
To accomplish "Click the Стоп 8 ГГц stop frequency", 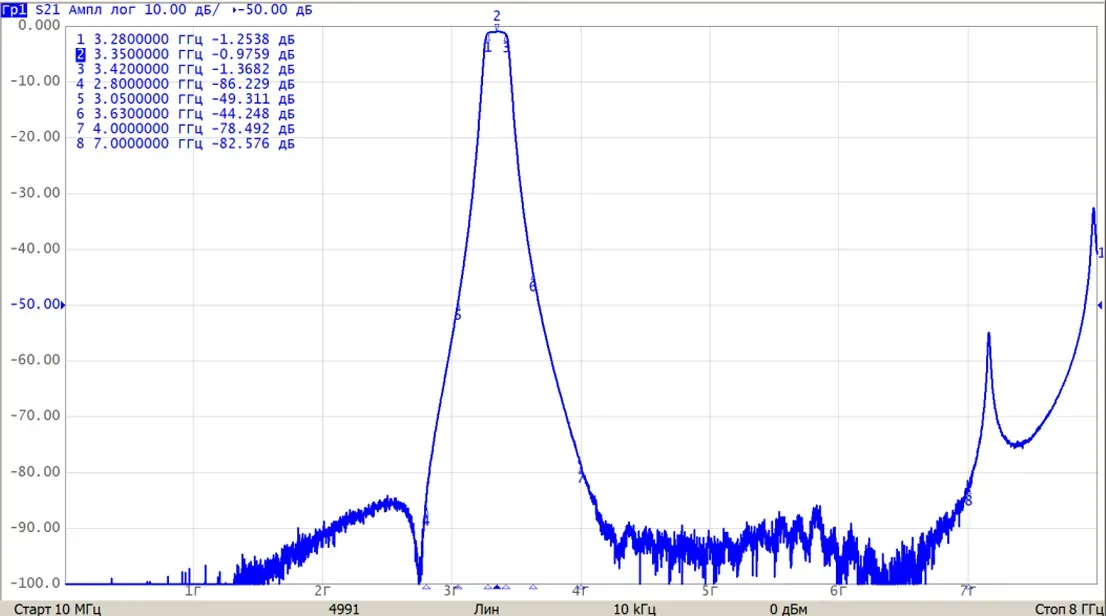I will [x=1069, y=609].
